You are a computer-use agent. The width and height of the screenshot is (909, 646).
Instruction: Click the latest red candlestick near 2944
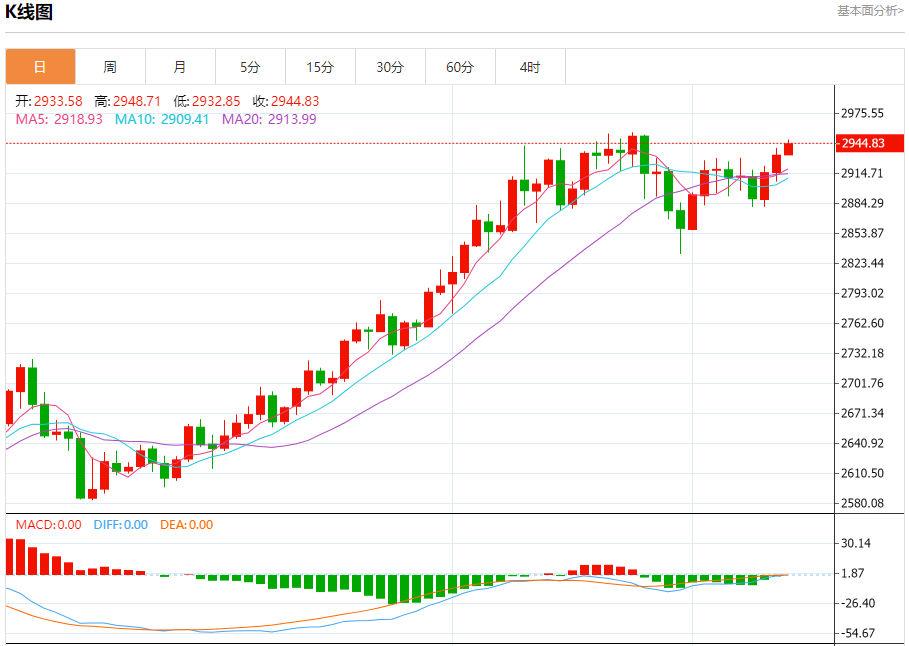click(x=788, y=148)
